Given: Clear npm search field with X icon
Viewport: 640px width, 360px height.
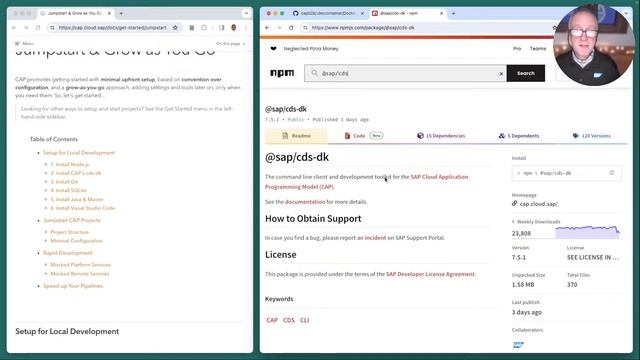Looking at the screenshot, I should tap(501, 73).
